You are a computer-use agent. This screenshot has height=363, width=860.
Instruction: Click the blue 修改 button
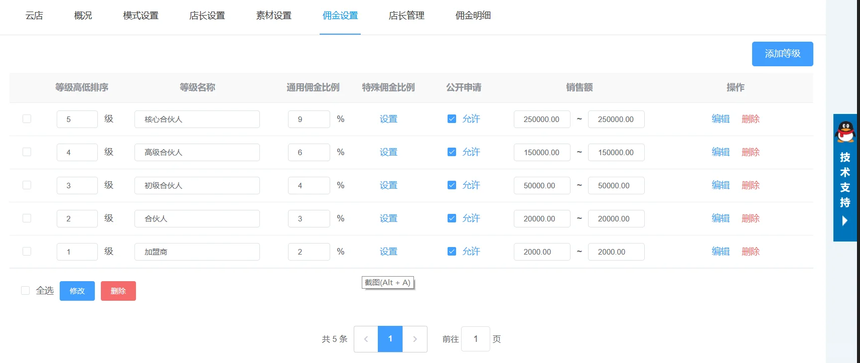tap(77, 291)
